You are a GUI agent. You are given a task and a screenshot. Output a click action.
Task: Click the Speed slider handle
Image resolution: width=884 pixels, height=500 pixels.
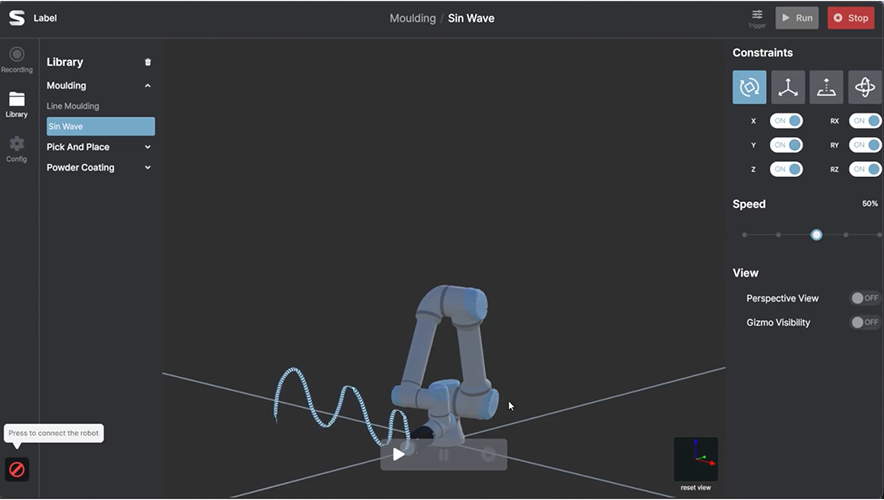816,235
